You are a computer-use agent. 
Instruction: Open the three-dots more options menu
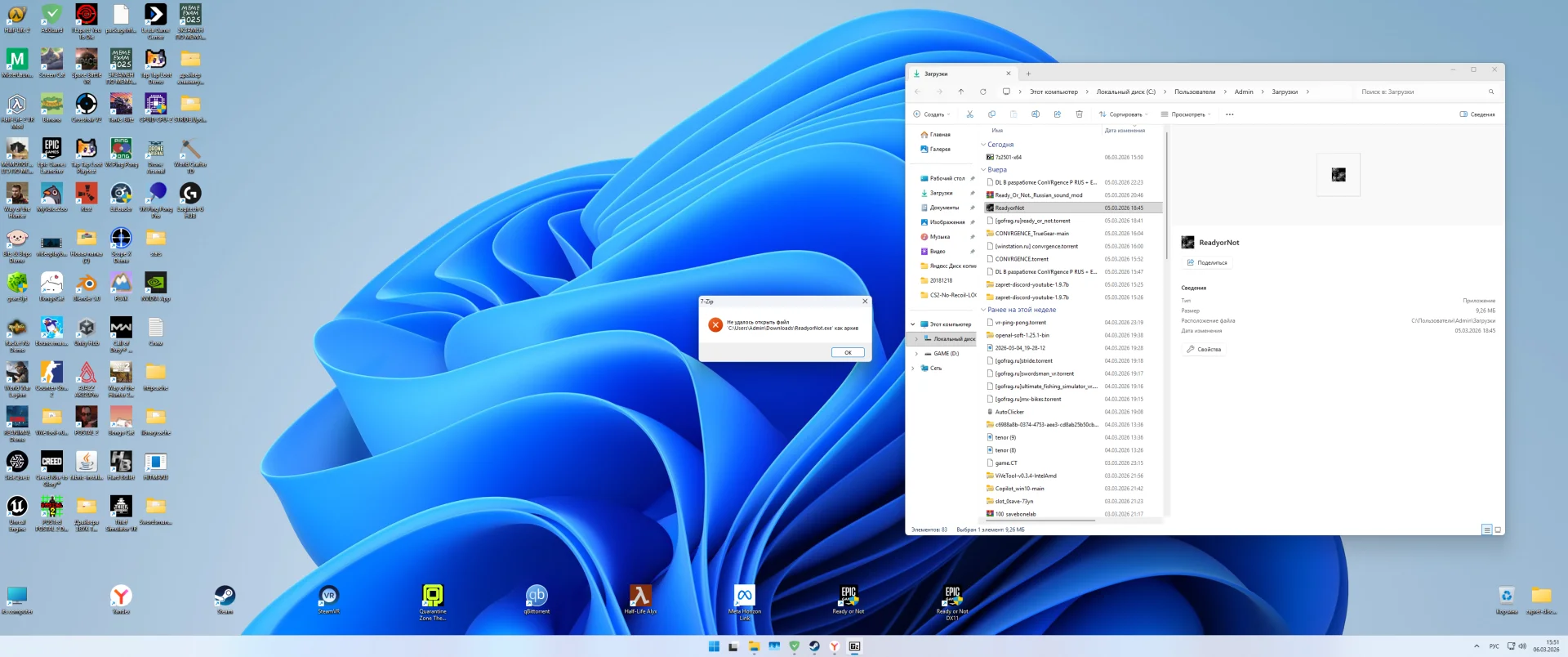tap(1230, 114)
